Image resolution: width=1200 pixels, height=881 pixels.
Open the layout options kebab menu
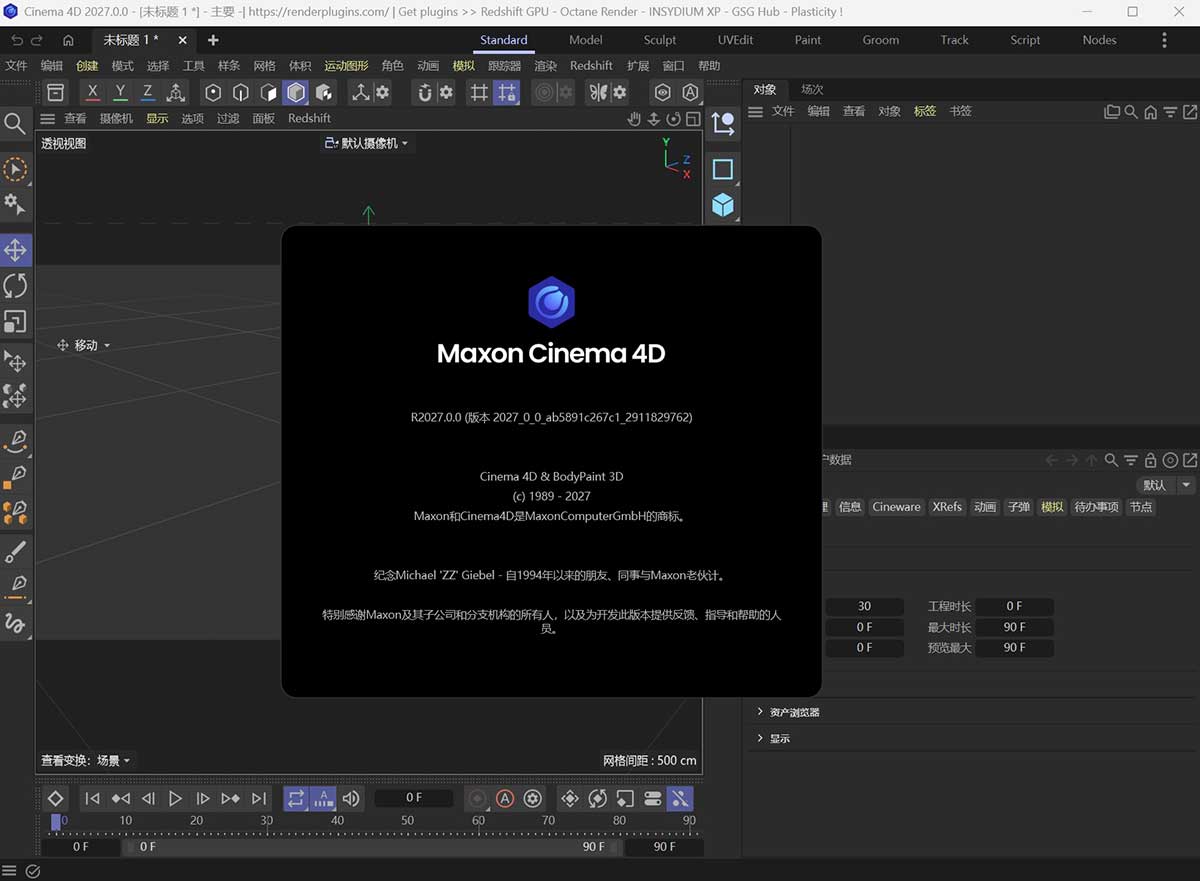click(x=1164, y=40)
